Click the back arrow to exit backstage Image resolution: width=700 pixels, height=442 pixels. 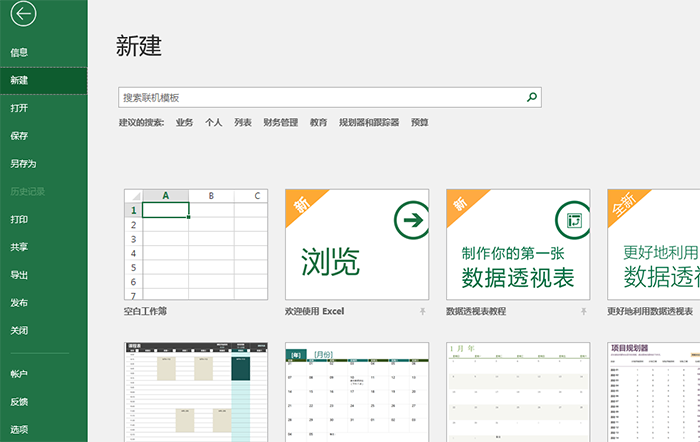click(x=21, y=14)
